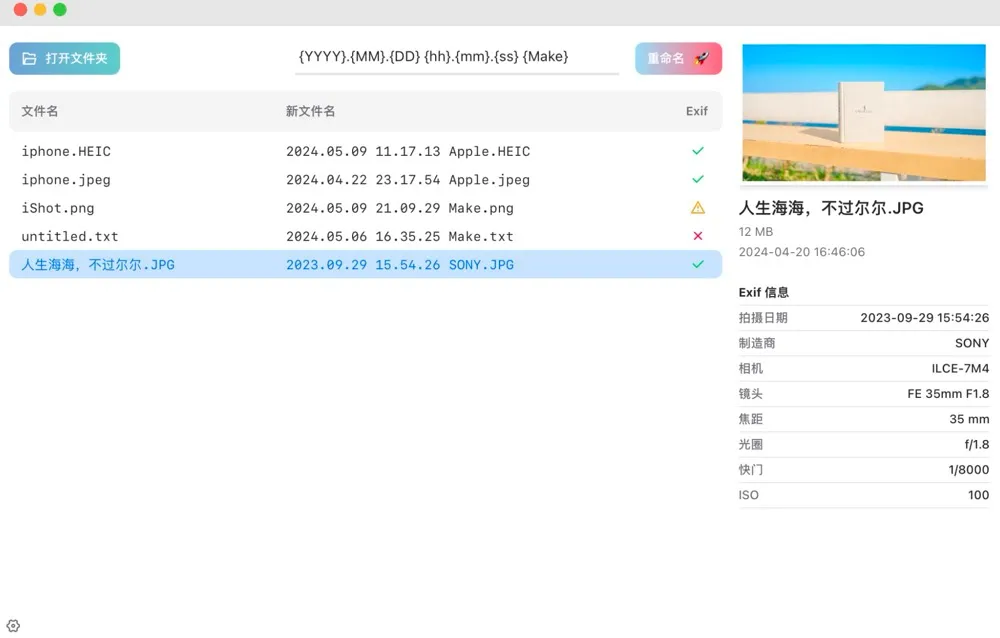Click the 文件名 column header
The width and height of the screenshot is (1000, 638).
[x=40, y=111]
